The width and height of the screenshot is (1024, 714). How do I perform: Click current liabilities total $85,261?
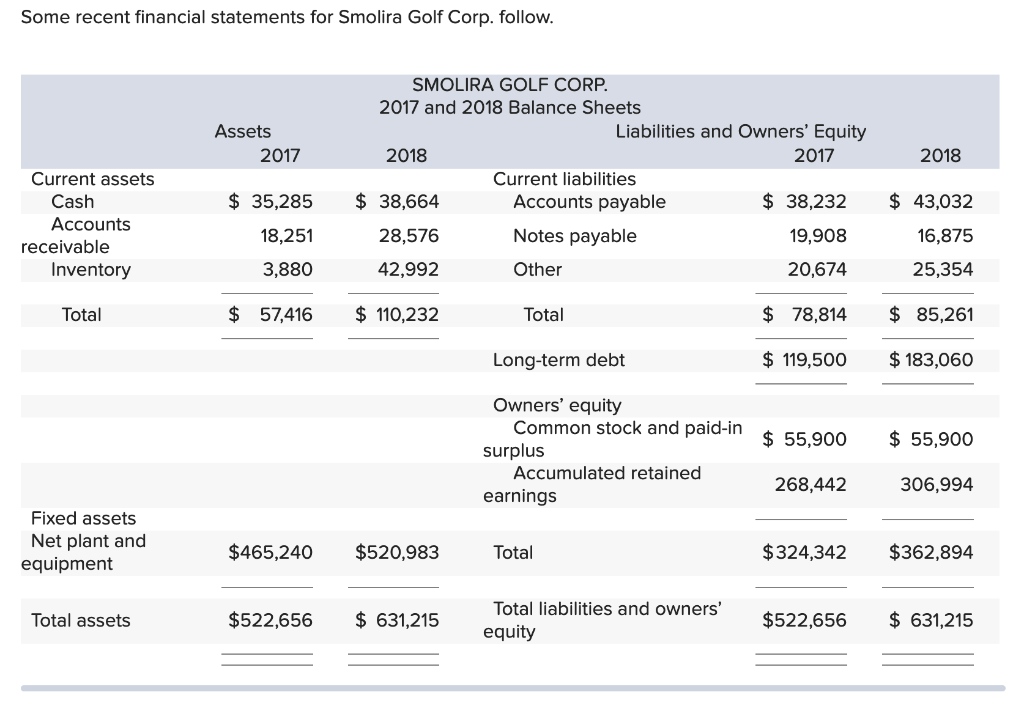pyautogui.click(x=931, y=315)
